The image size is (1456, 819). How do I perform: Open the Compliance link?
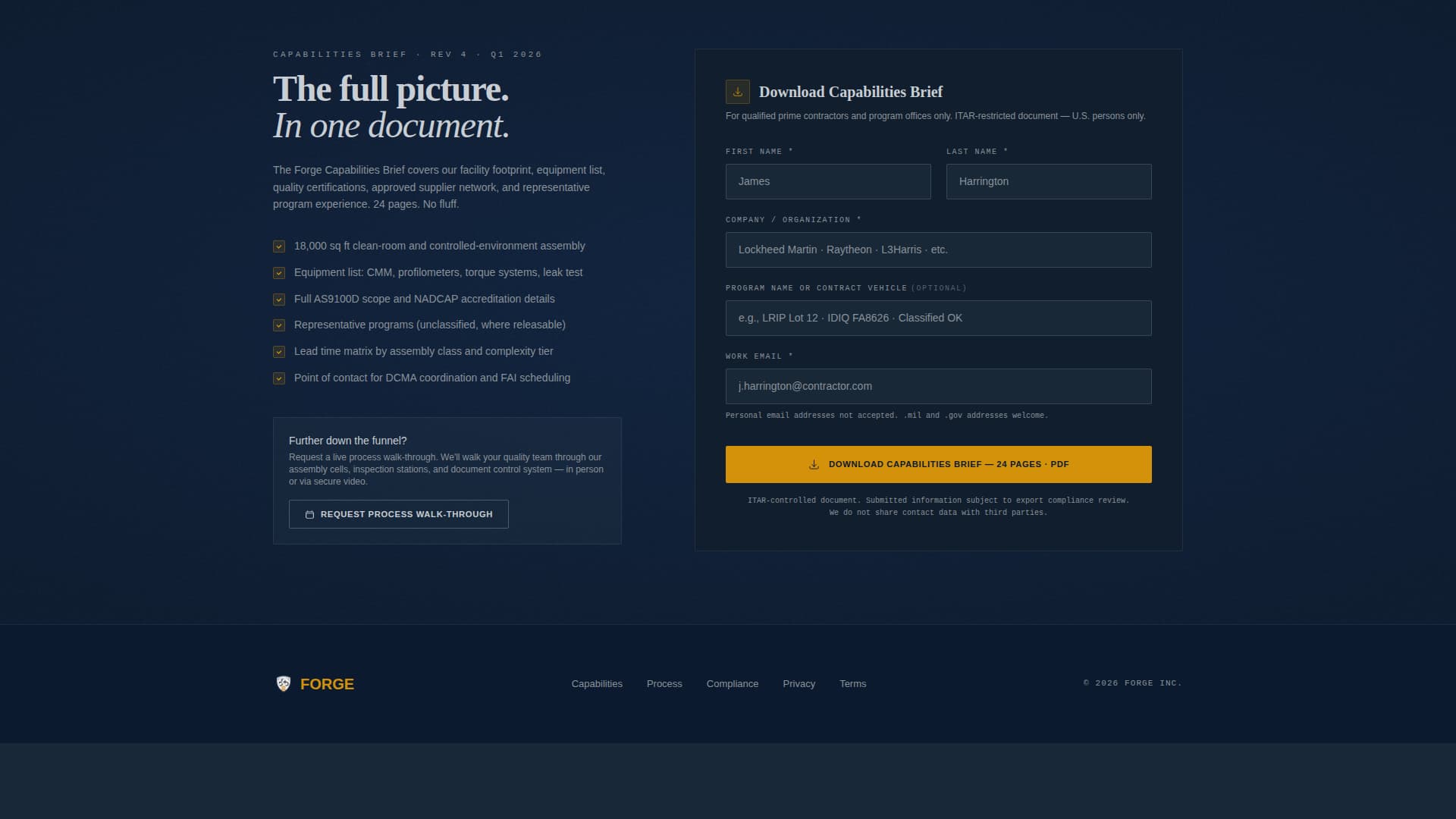coord(732,684)
